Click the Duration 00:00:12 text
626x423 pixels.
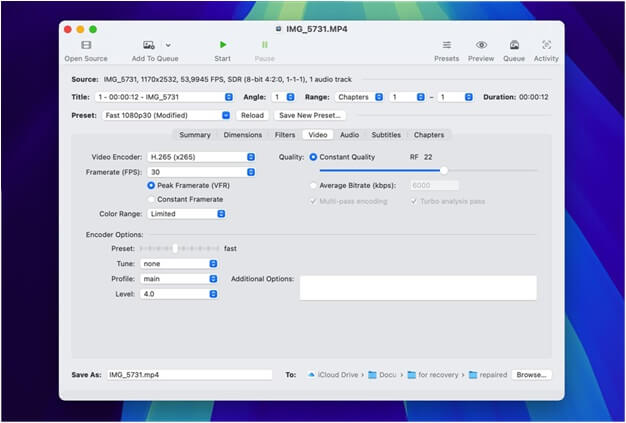click(516, 97)
